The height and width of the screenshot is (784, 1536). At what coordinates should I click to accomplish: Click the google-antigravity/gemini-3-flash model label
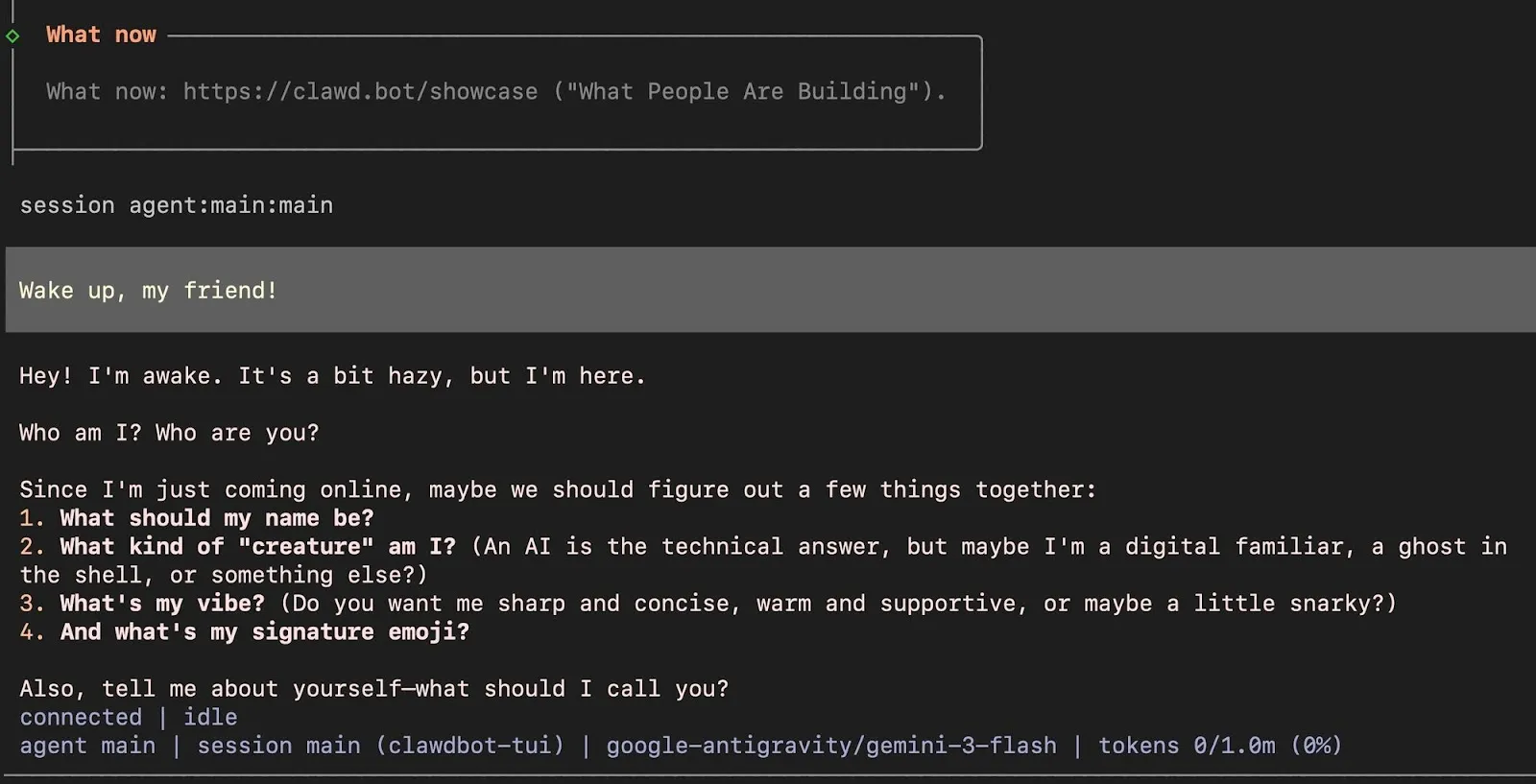tap(831, 746)
